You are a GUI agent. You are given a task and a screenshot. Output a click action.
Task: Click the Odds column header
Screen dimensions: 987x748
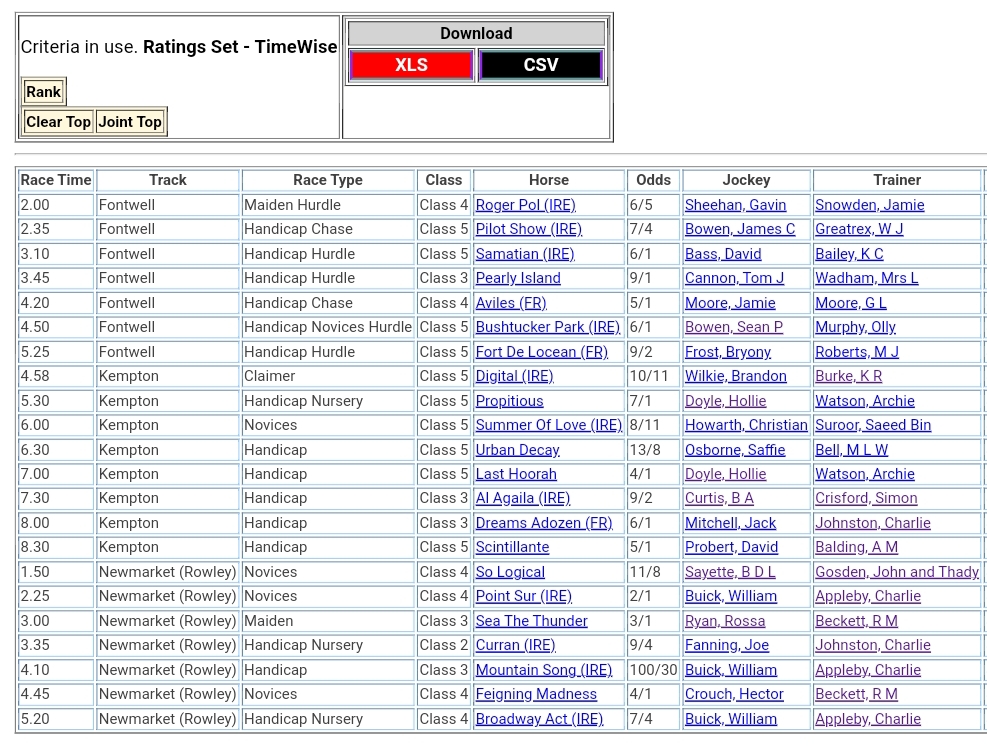point(653,180)
